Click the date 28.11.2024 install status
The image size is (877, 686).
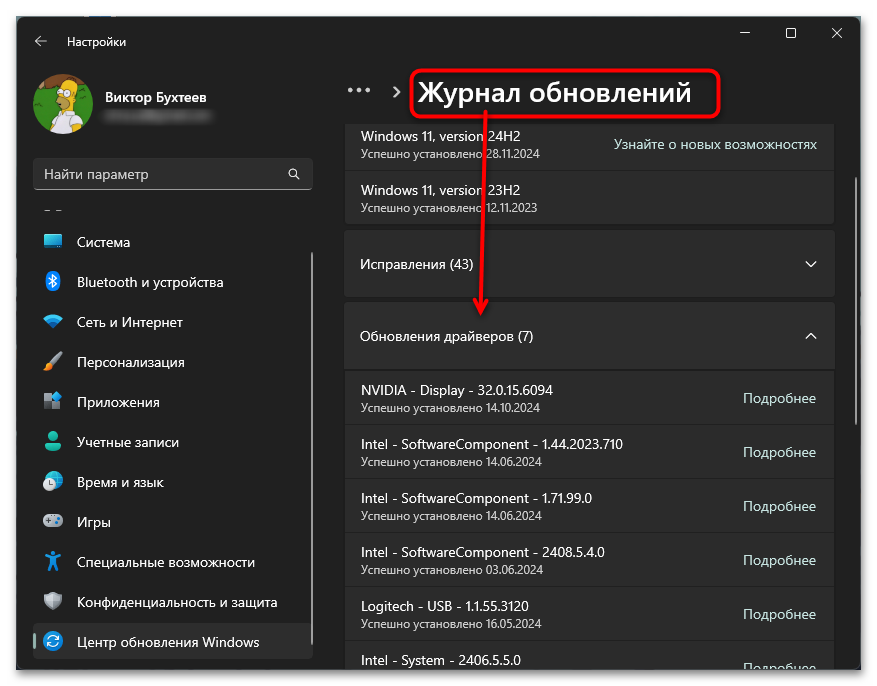point(450,154)
